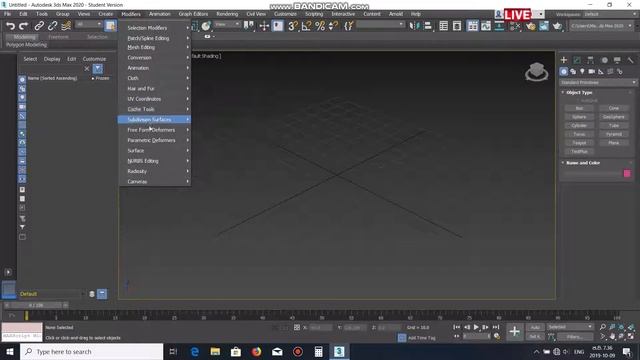This screenshot has height=360, width=640.
Task: Open the Schematic View icon
Action: coord(499,26)
